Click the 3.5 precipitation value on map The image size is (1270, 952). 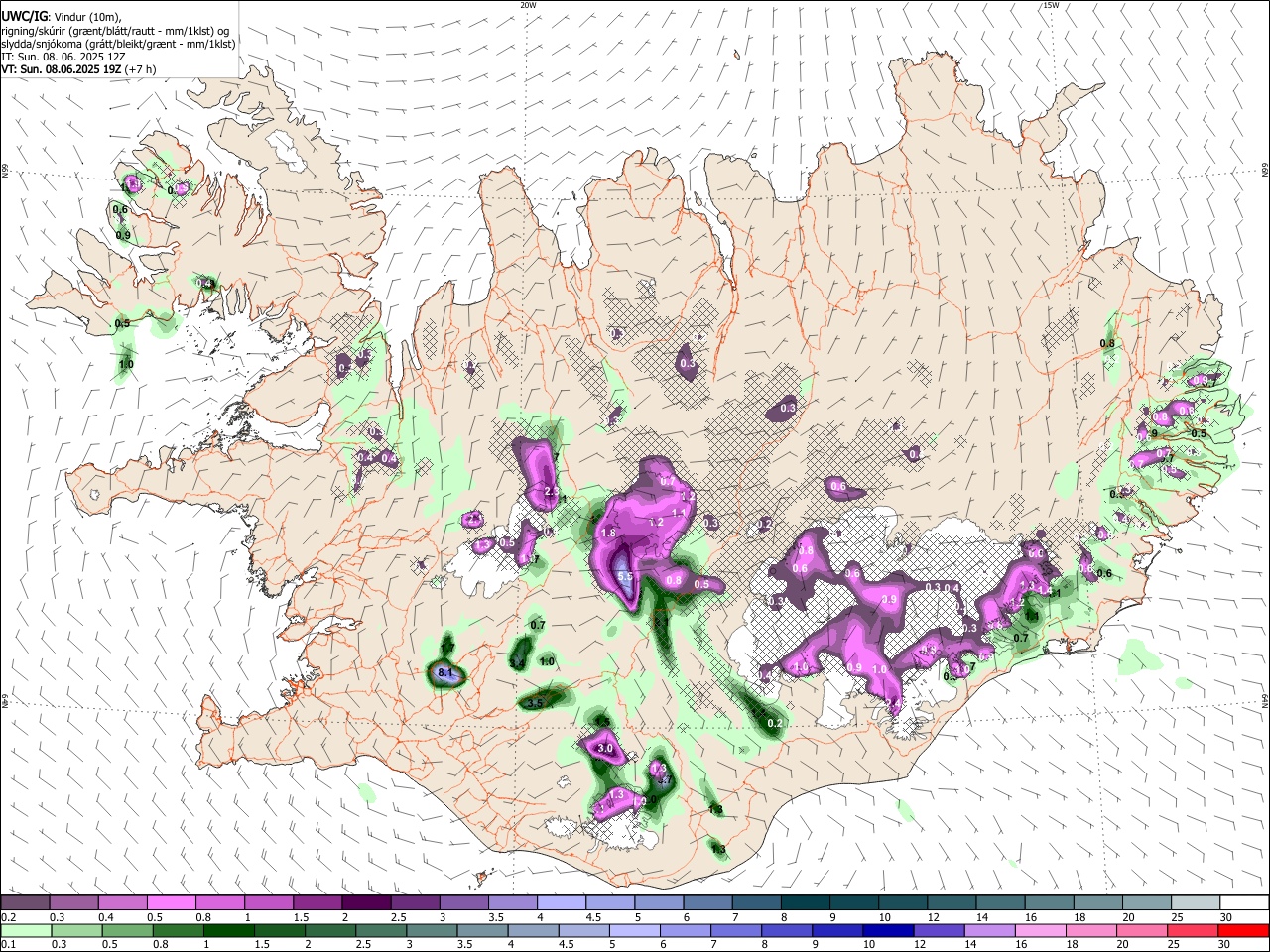coord(534,703)
